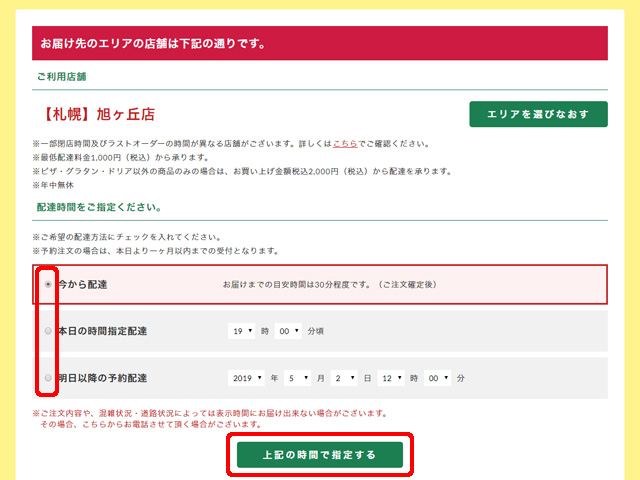The width and height of the screenshot is (640, 480).
Task: Open the minute dropdown in the 明日以降 reservation row
Action: pyautogui.click(x=438, y=378)
